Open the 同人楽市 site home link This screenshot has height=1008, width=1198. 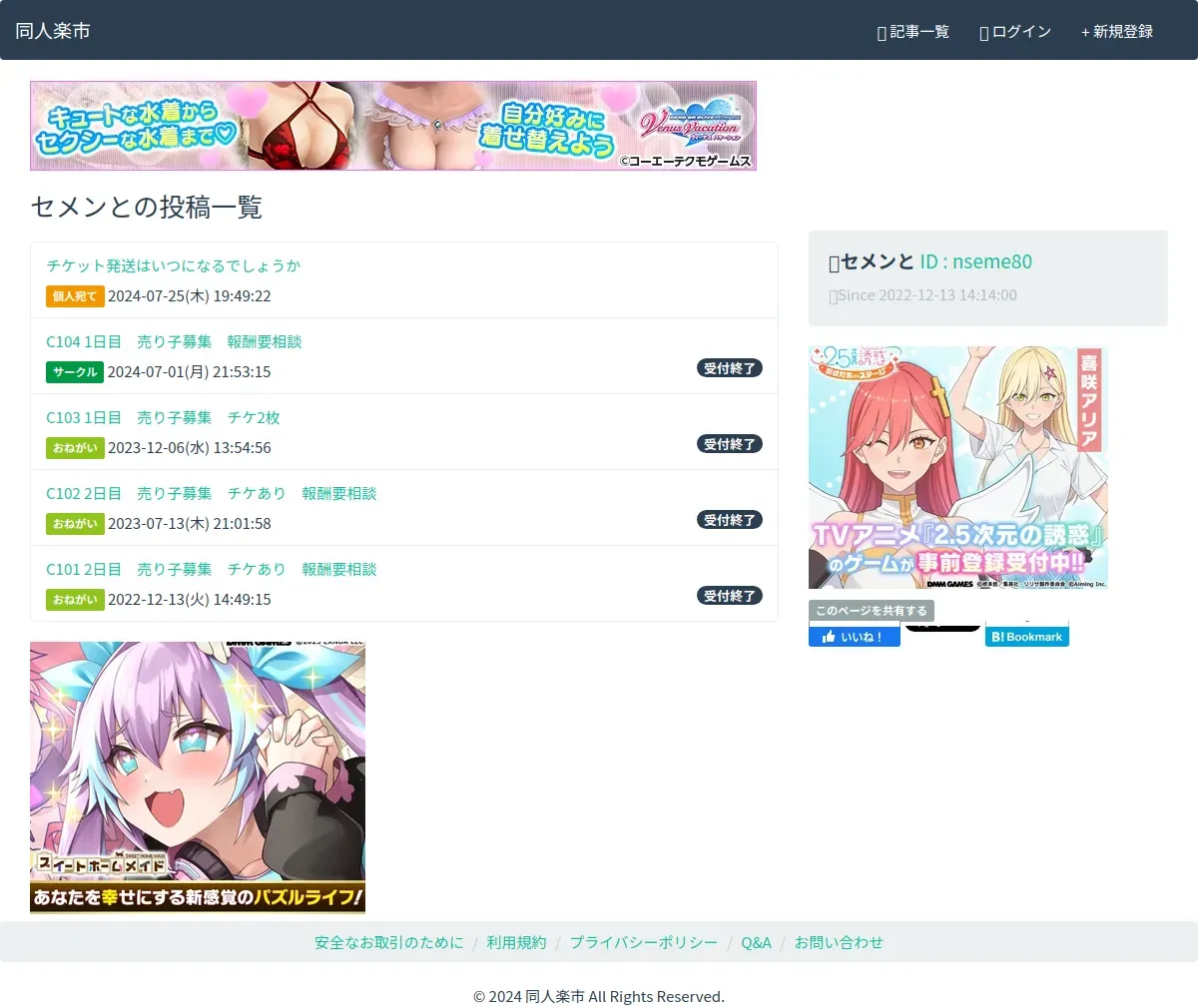53,31
